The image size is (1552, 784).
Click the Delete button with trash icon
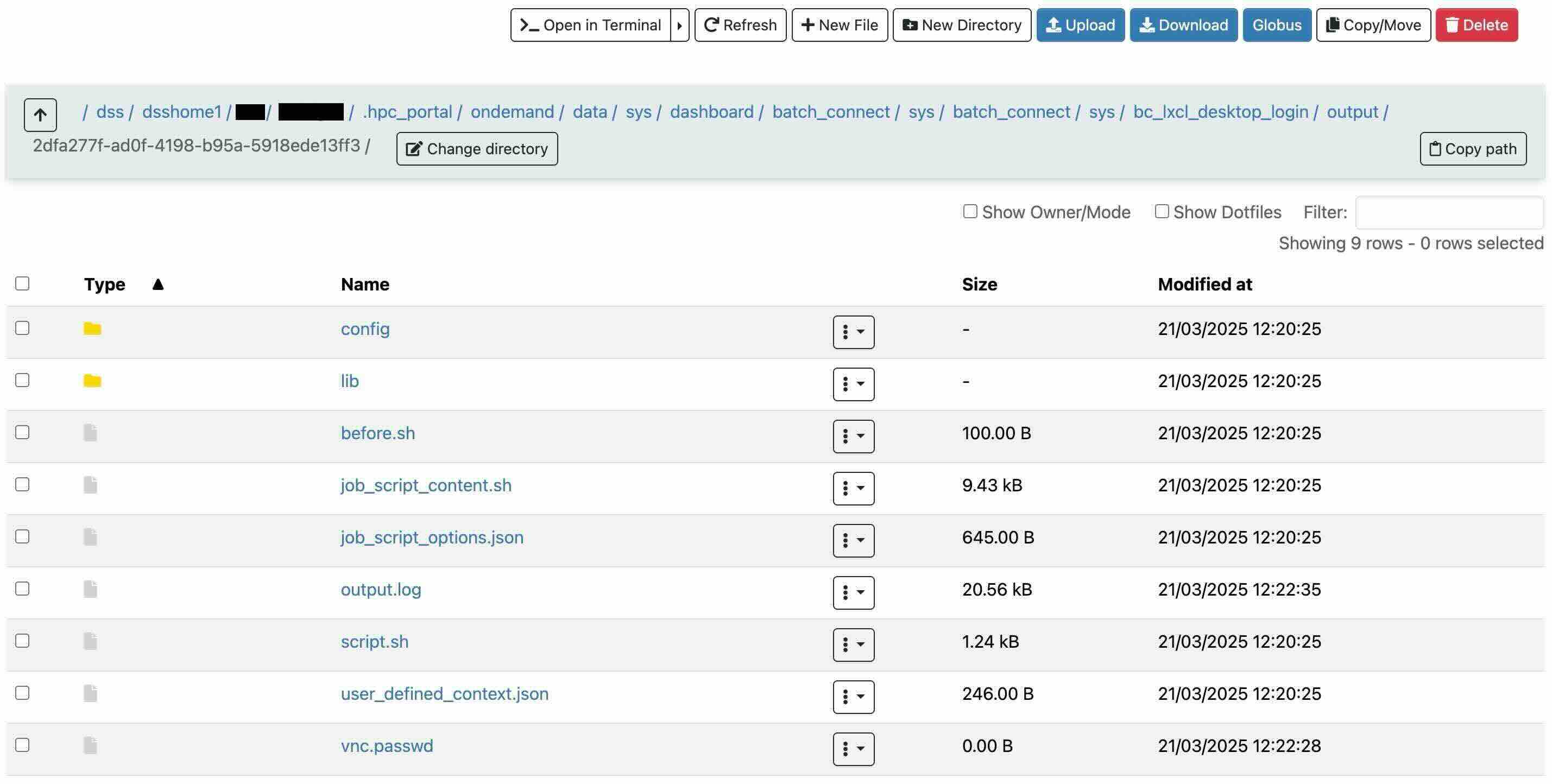(1476, 26)
